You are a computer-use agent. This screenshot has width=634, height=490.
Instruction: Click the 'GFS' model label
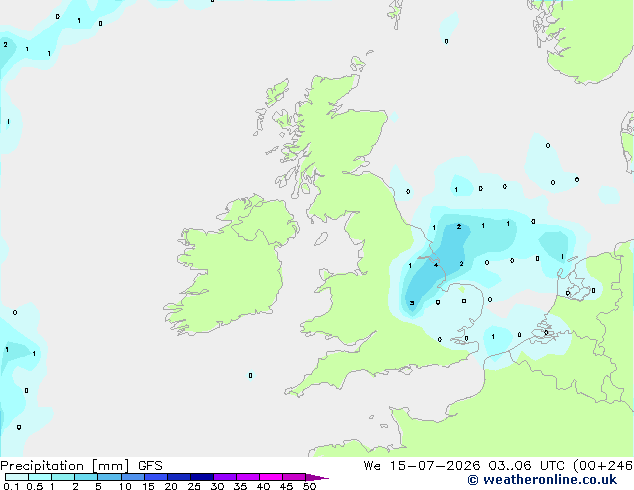pyautogui.click(x=150, y=466)
